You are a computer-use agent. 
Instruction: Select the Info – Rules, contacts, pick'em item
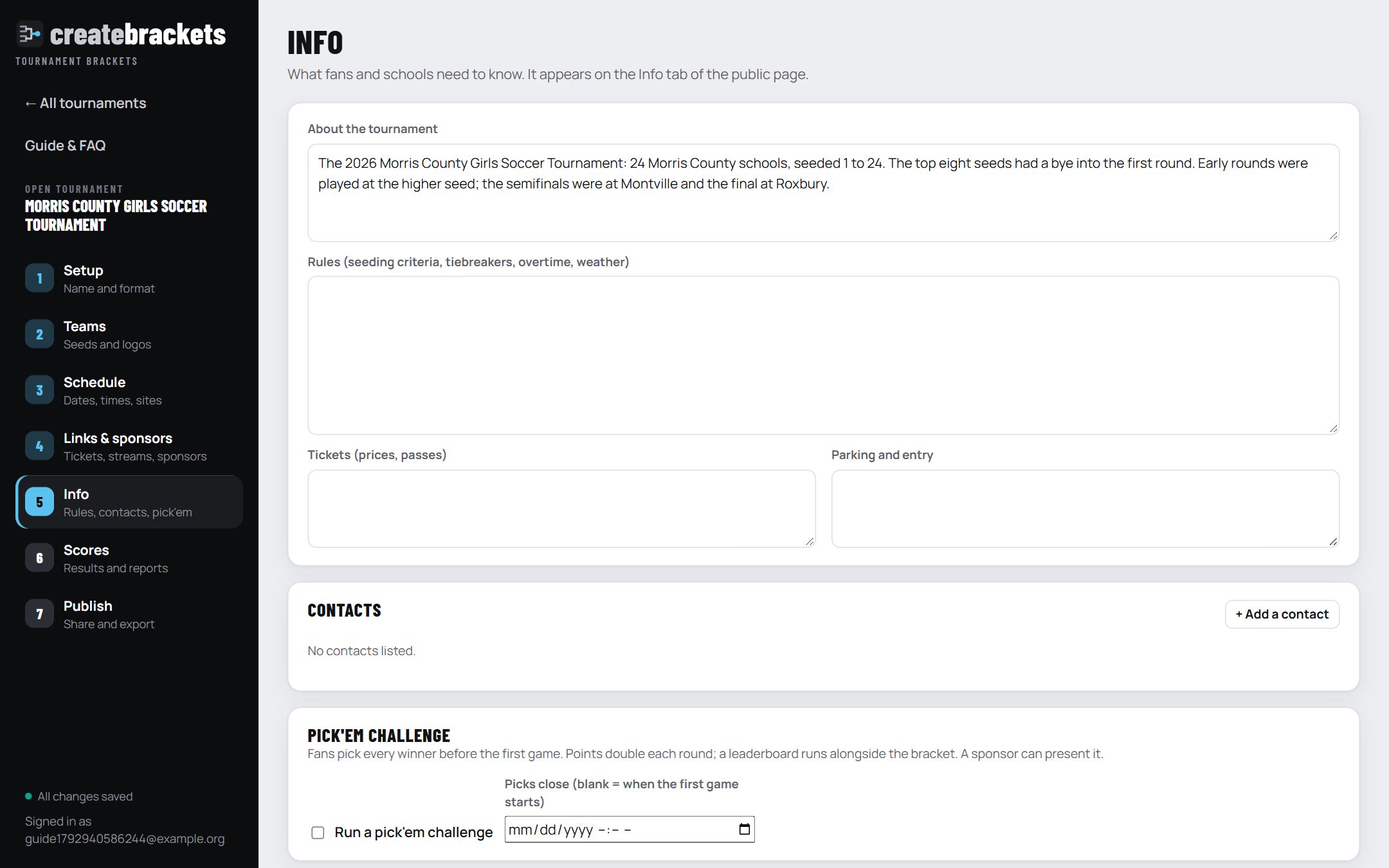(129, 502)
